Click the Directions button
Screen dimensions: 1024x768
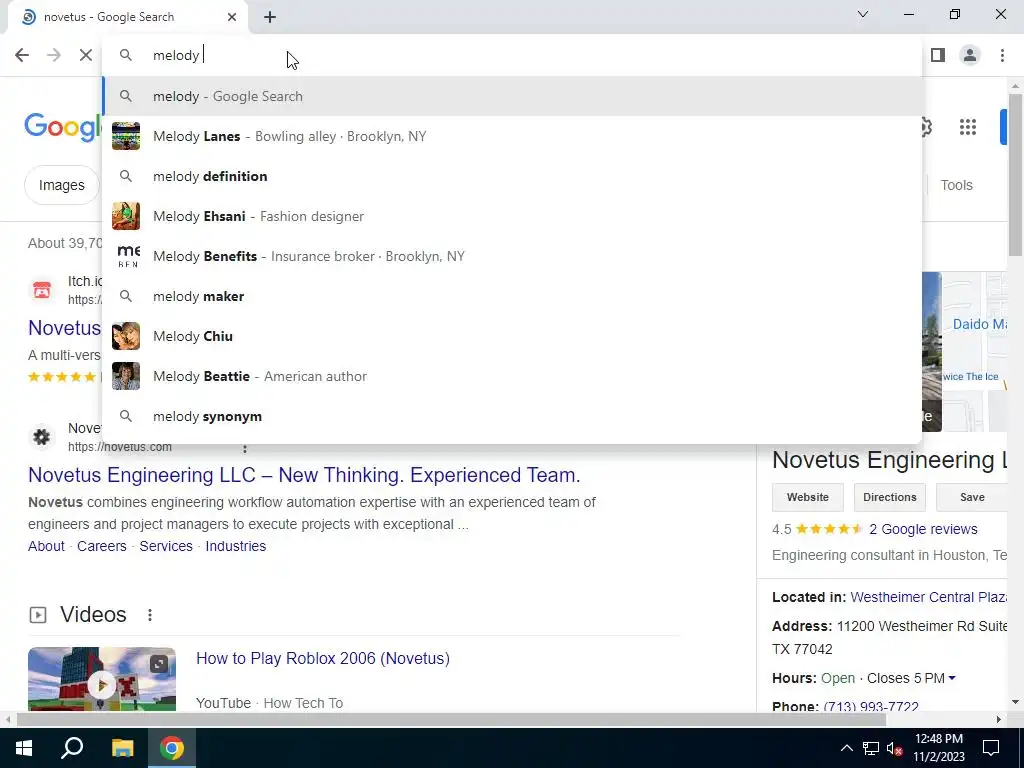889,497
